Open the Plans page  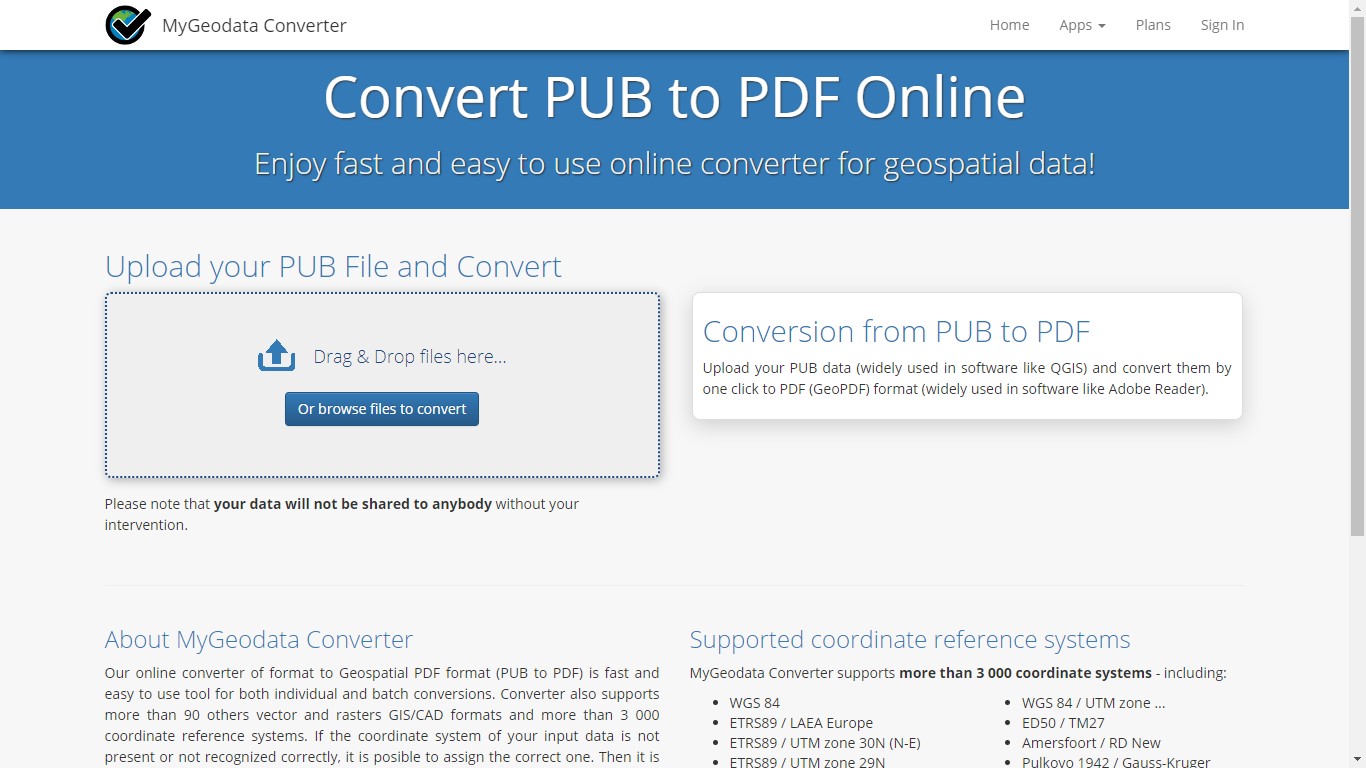click(x=1153, y=25)
